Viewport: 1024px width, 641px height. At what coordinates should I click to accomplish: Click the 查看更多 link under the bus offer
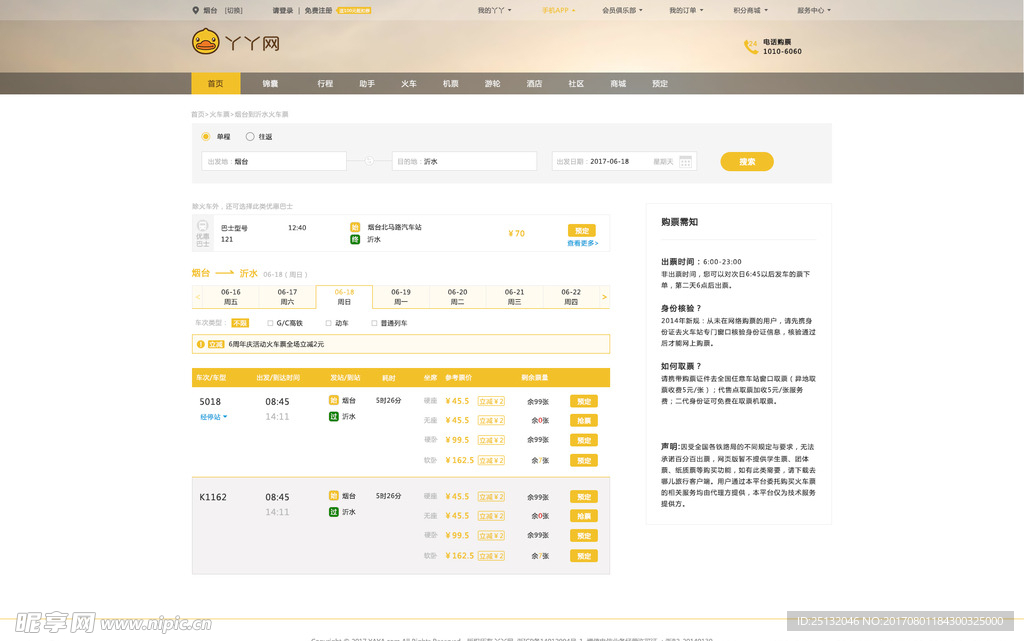pyautogui.click(x=583, y=243)
